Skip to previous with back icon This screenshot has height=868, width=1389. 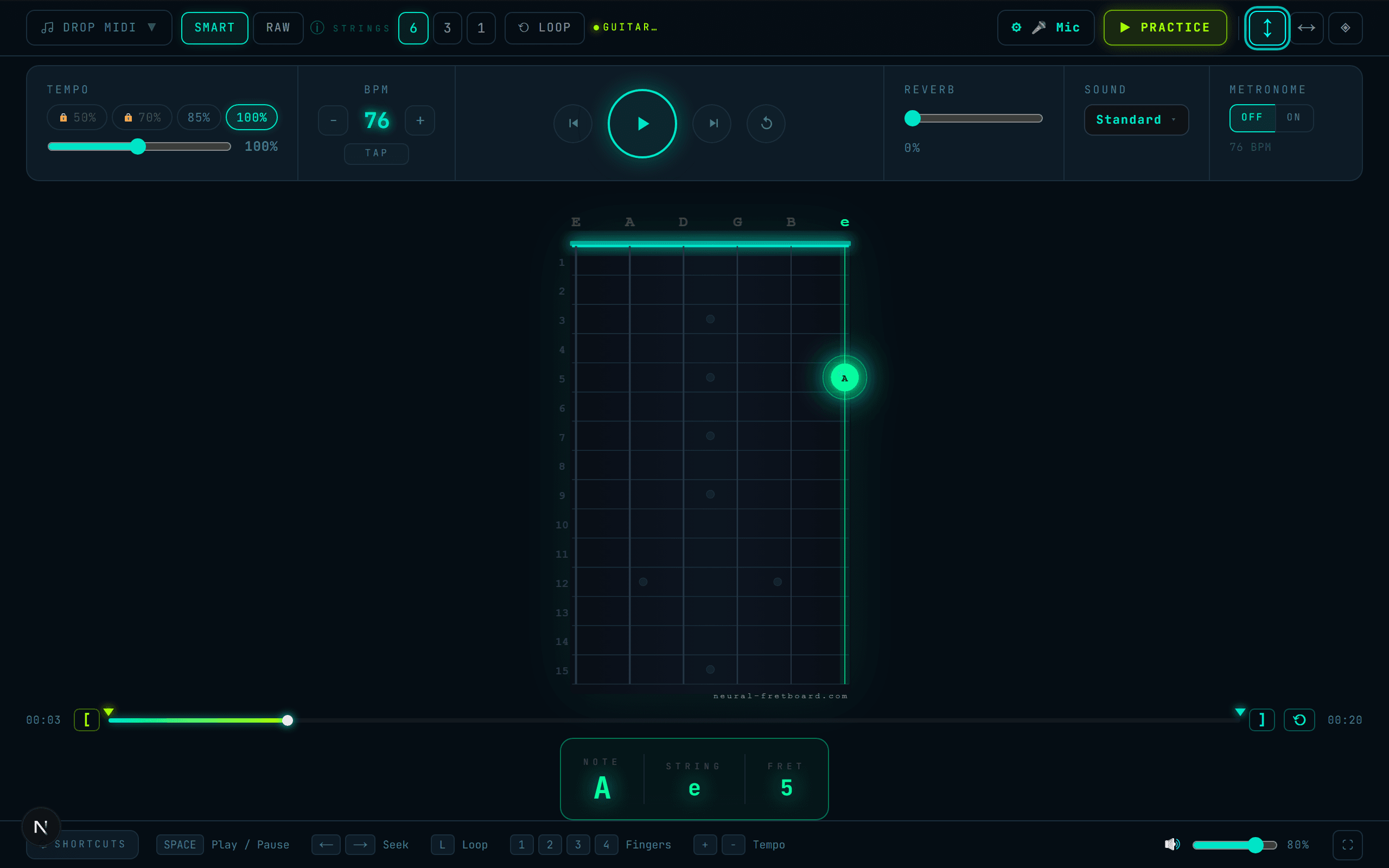(573, 124)
